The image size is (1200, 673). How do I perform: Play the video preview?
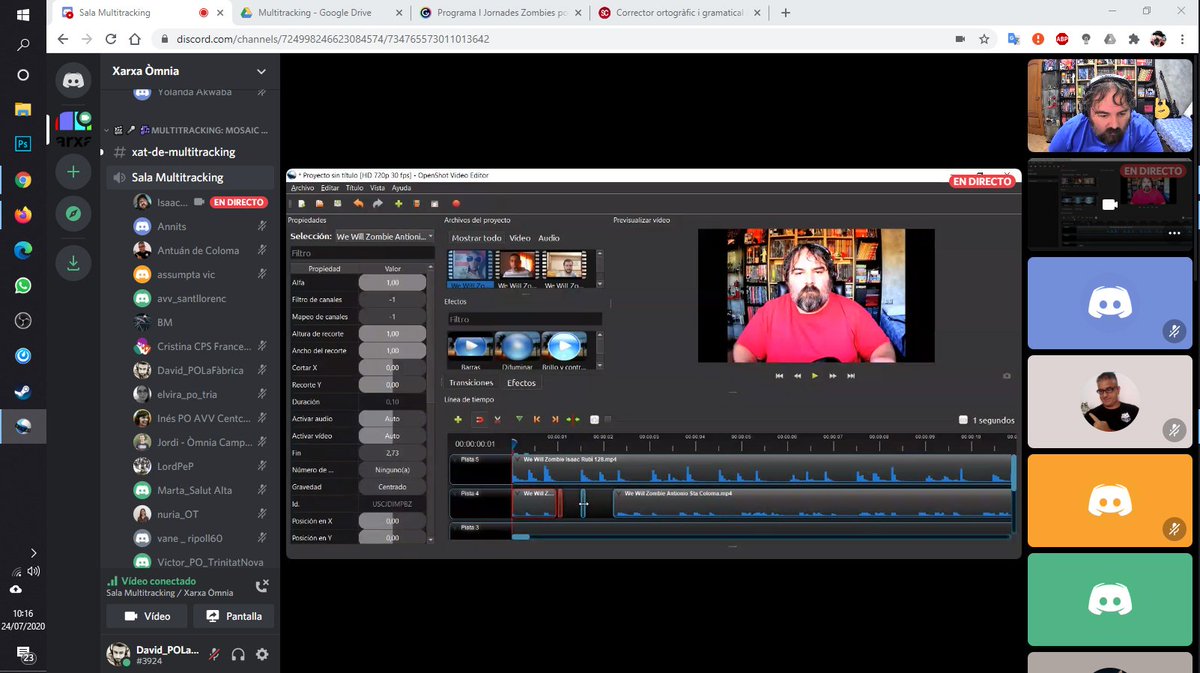tap(815, 376)
